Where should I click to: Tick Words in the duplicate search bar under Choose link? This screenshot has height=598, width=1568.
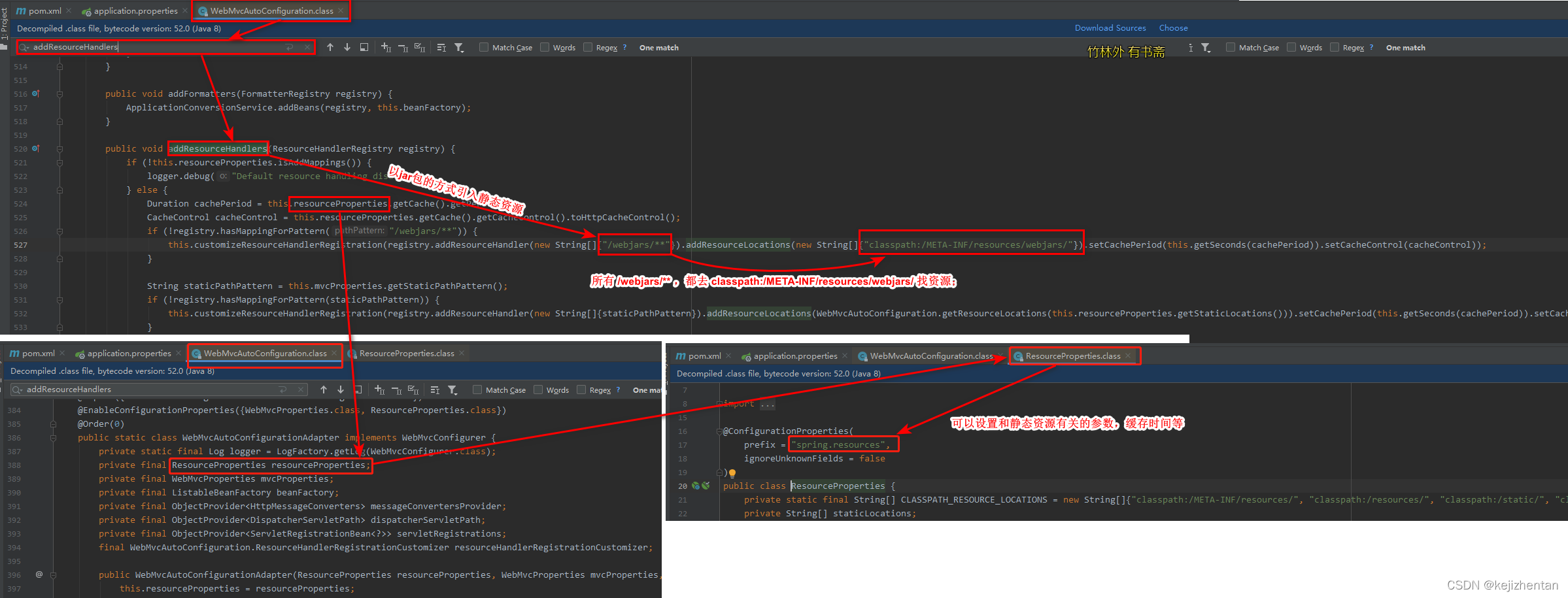click(1291, 47)
